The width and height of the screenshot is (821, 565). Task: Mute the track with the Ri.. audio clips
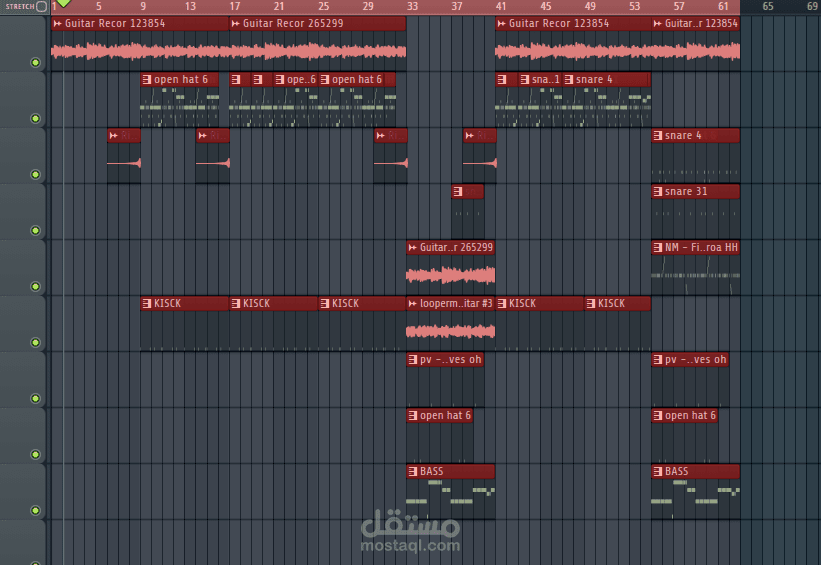35,174
